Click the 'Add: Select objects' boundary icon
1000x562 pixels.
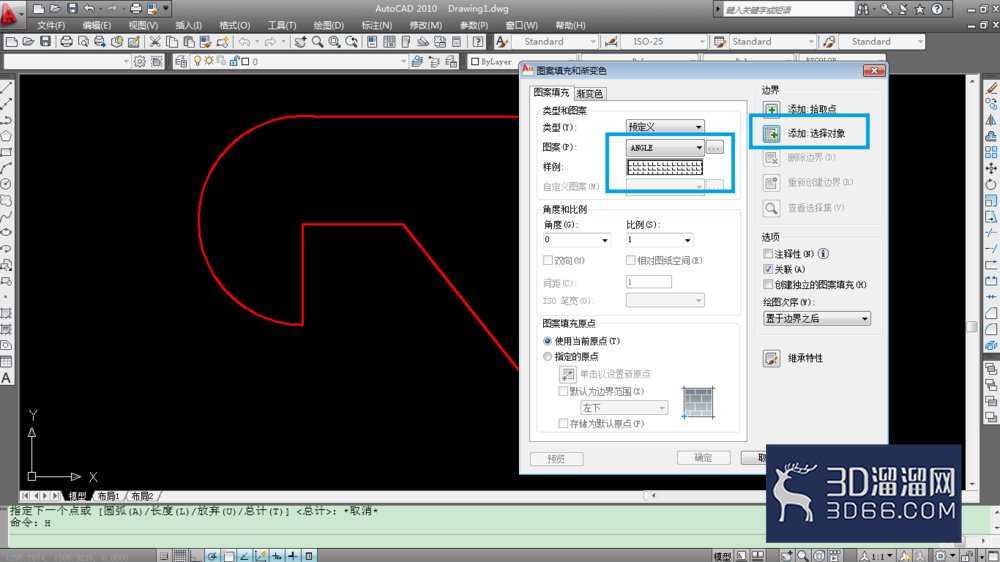point(771,133)
